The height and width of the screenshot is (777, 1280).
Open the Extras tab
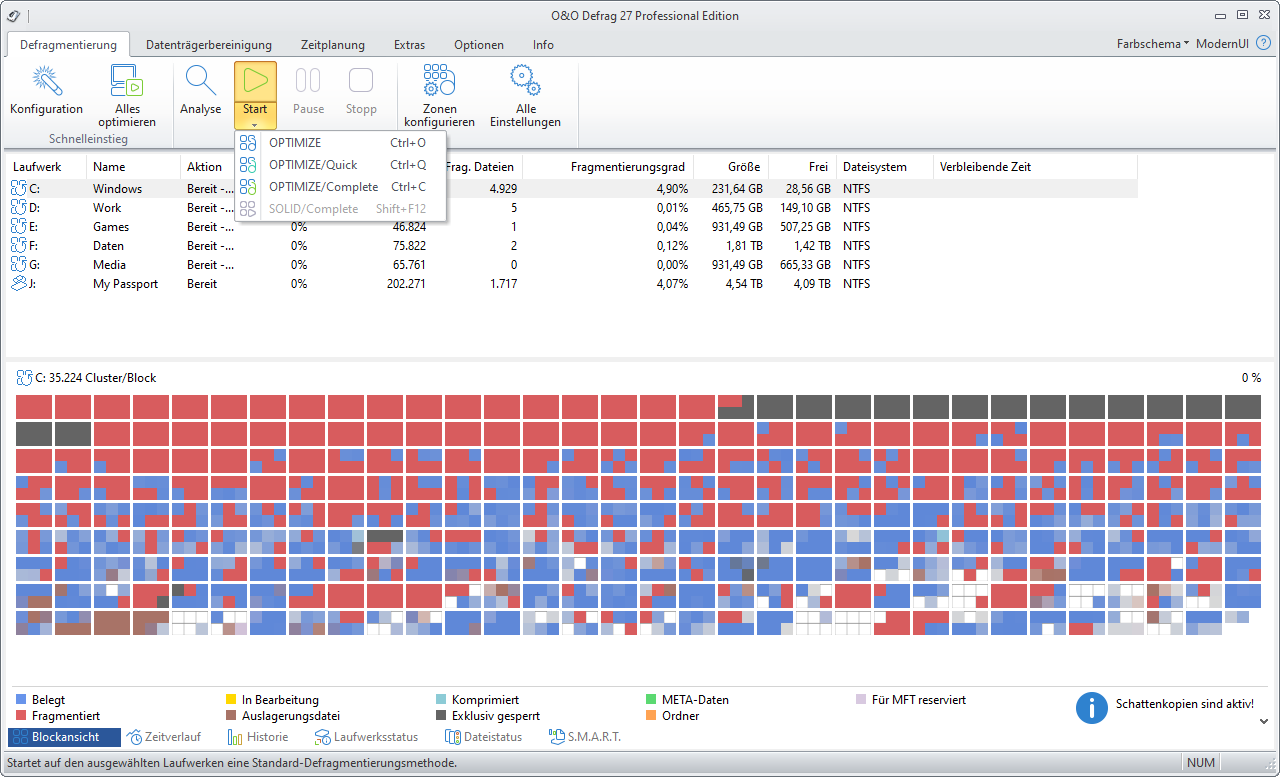409,45
